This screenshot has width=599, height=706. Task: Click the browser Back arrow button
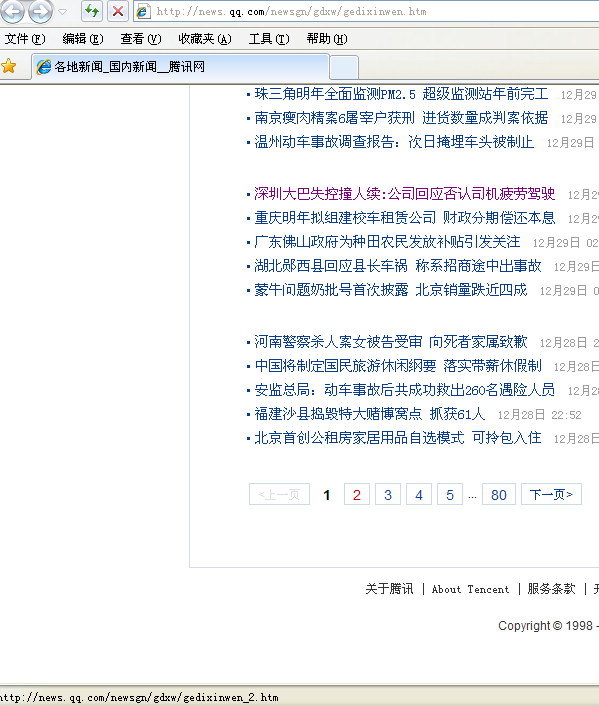coord(12,11)
